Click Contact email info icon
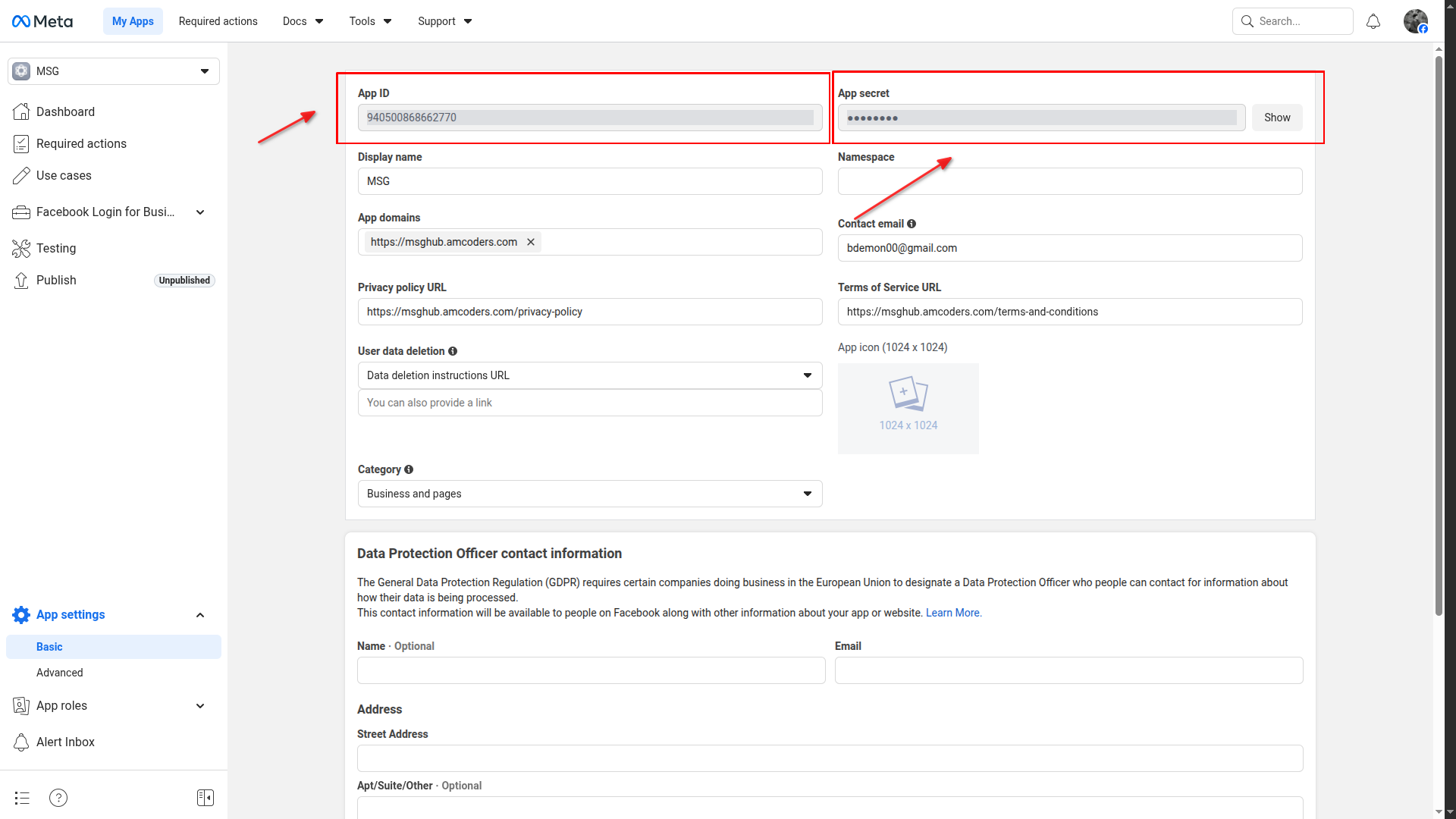 [912, 224]
